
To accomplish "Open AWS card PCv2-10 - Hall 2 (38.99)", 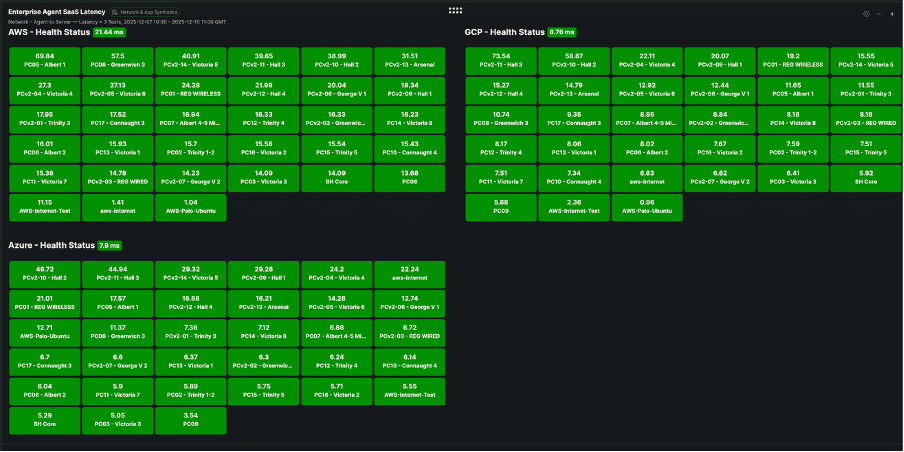I will coord(337,61).
